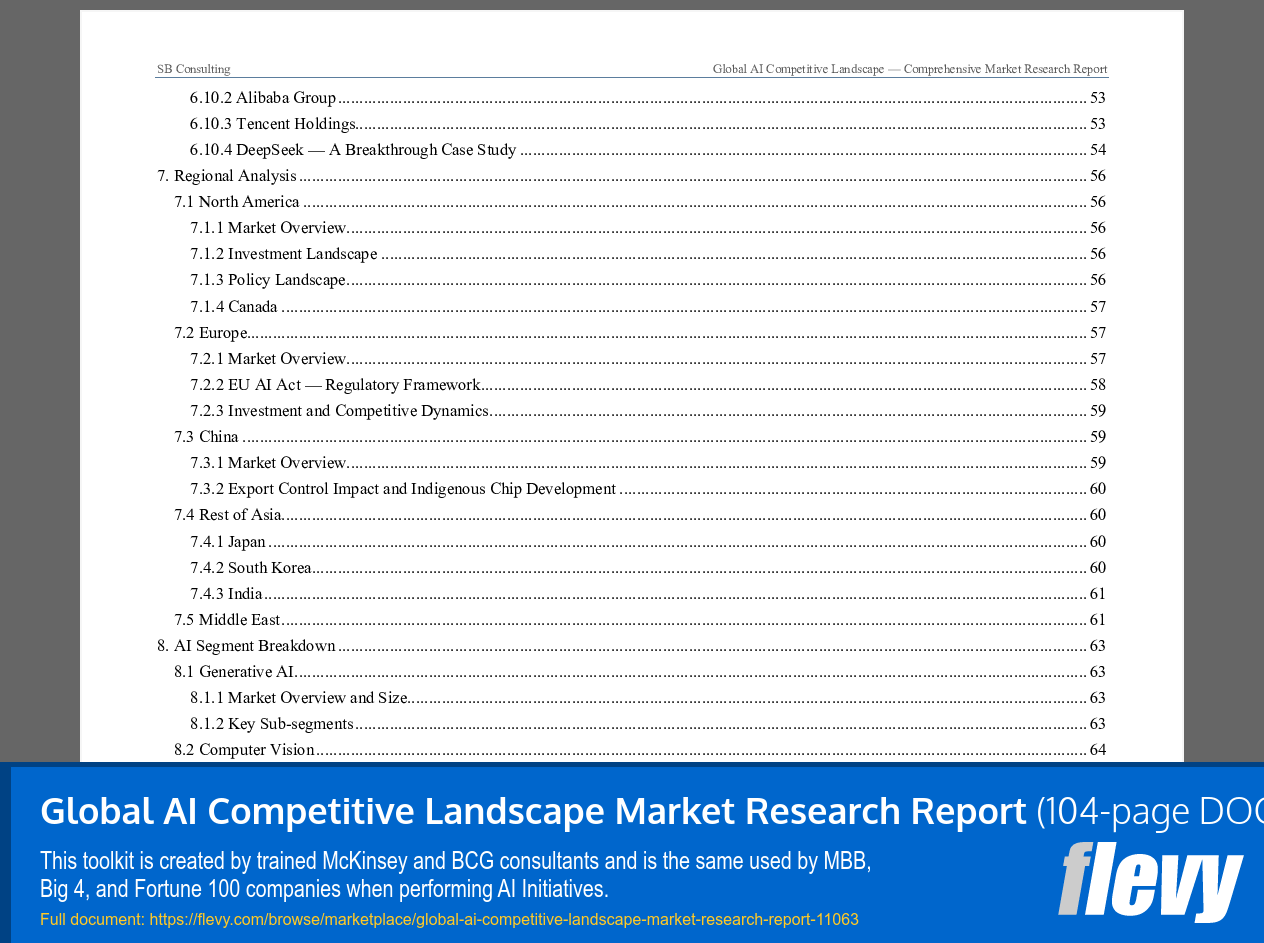Click the report title in the header

pos(909,68)
